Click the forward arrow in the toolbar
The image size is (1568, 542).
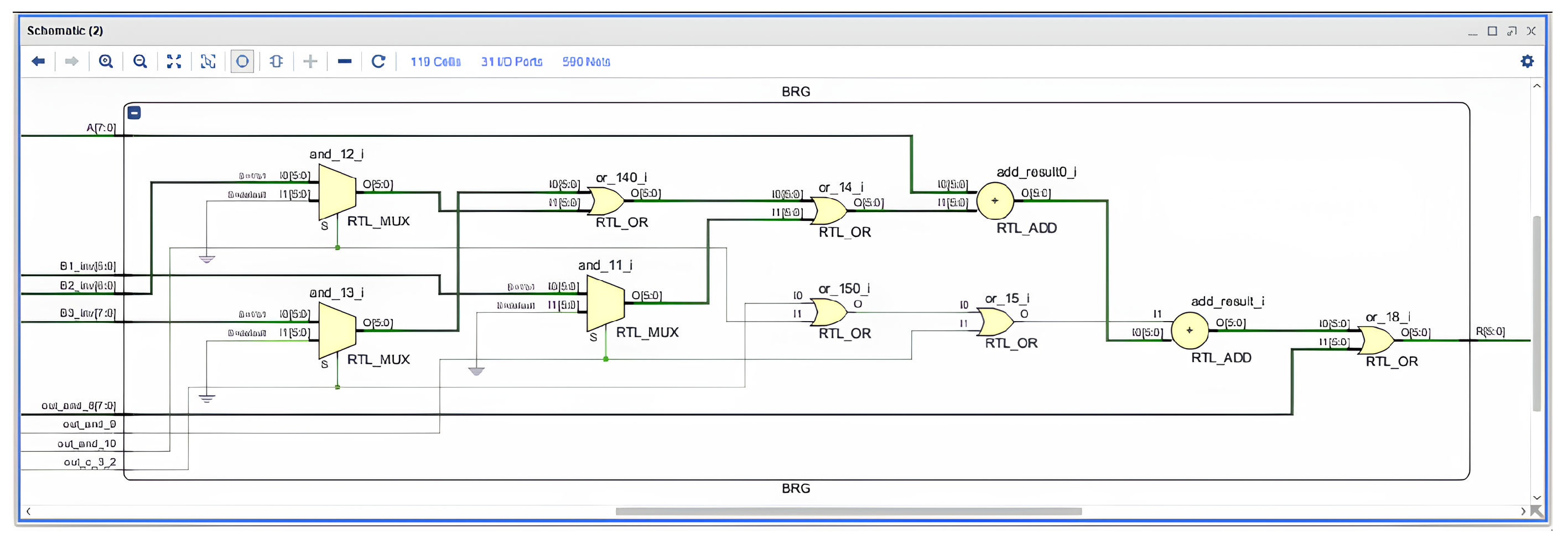(x=71, y=61)
